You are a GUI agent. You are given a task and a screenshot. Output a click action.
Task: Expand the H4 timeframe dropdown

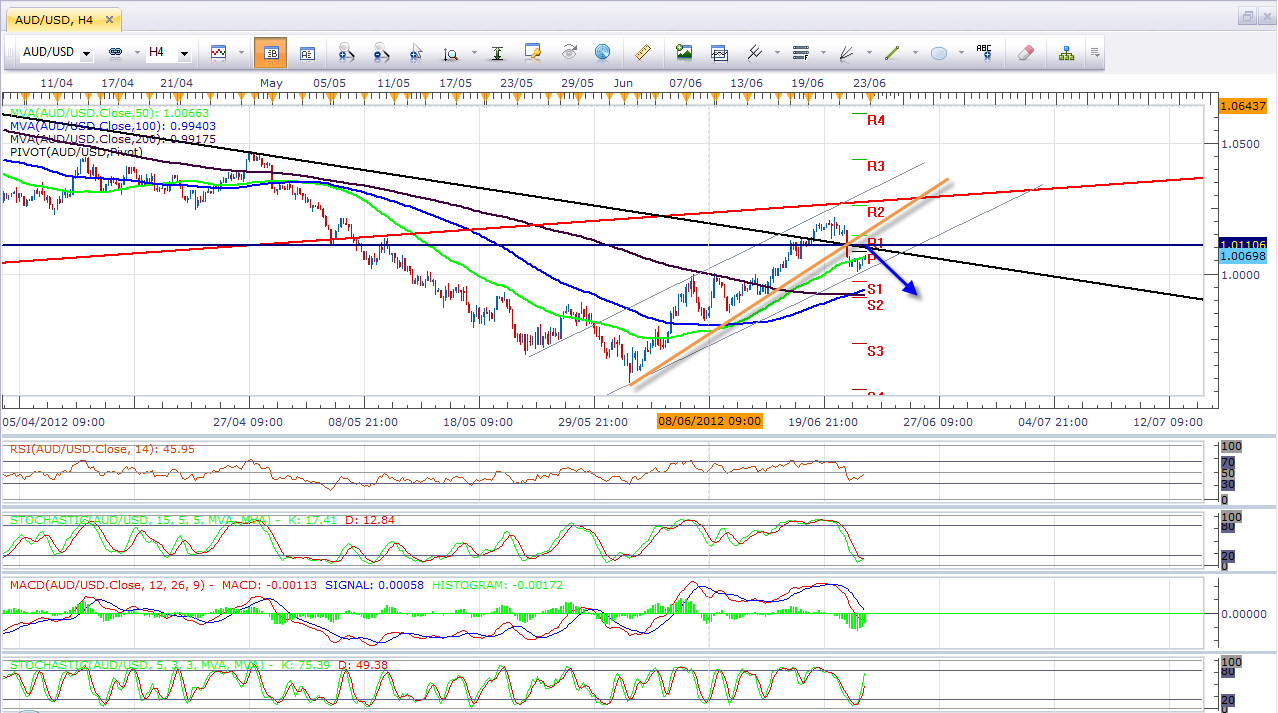tap(184, 53)
